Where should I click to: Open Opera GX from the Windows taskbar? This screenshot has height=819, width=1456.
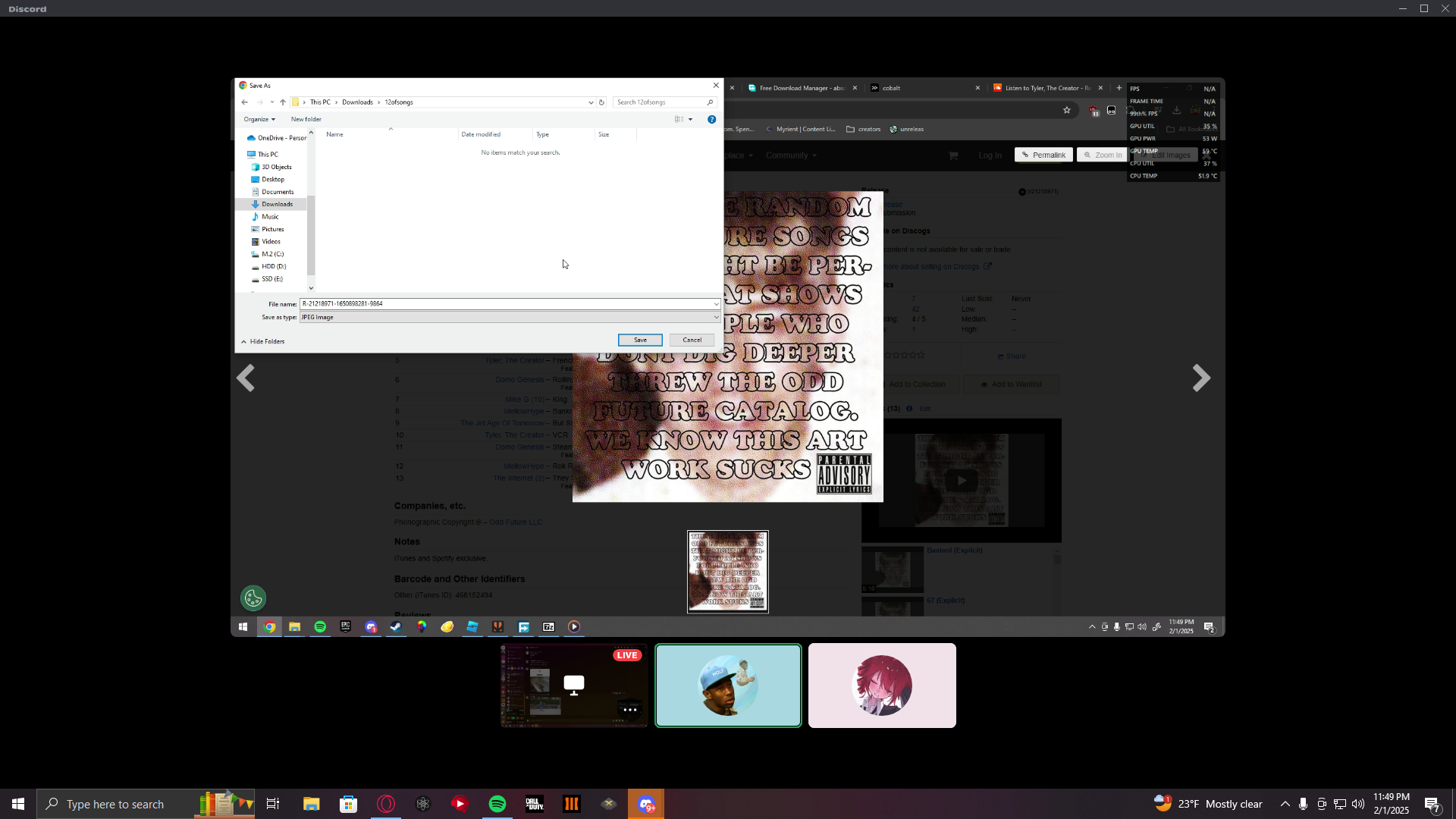tap(386, 804)
